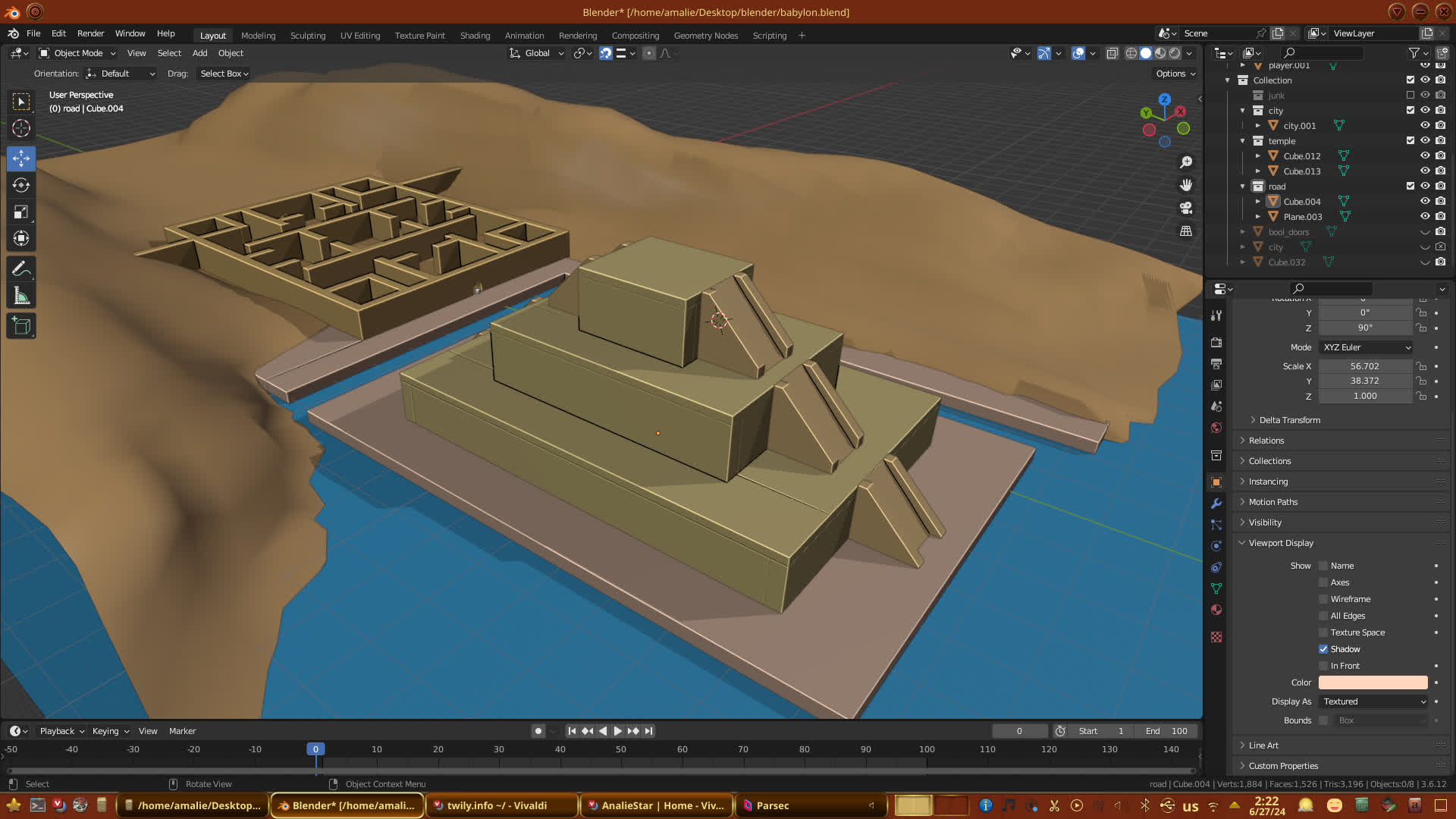Uncheck the Shadow display checkbox
This screenshot has height=819, width=1456.
pos(1323,649)
